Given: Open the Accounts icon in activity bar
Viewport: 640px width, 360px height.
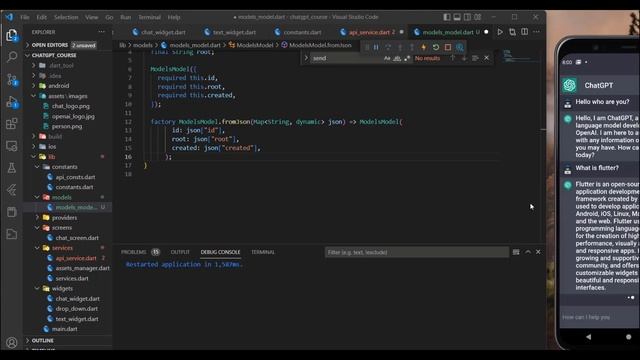Looking at the screenshot, I should [11, 342].
